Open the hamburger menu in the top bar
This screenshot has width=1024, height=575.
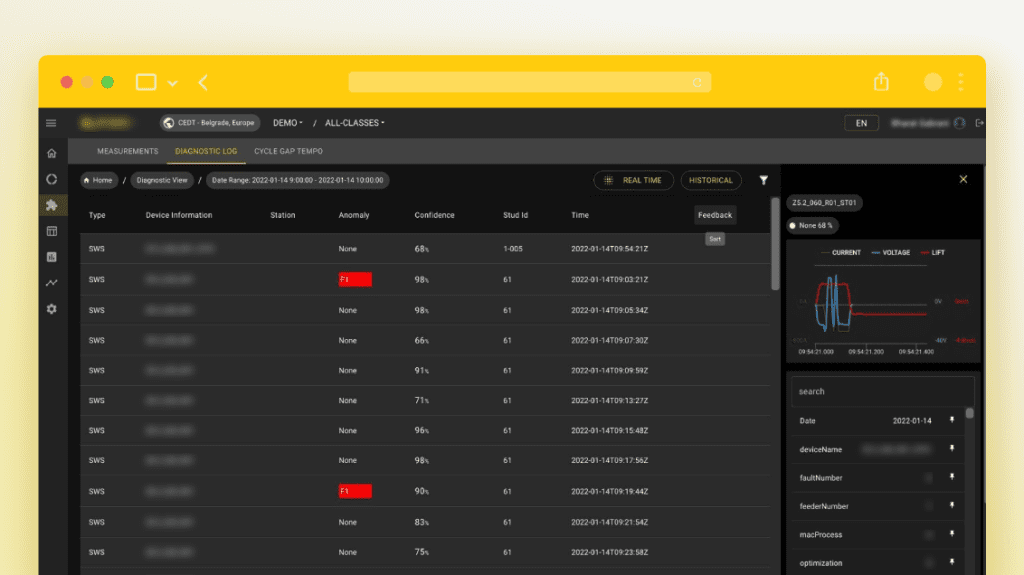pos(51,123)
